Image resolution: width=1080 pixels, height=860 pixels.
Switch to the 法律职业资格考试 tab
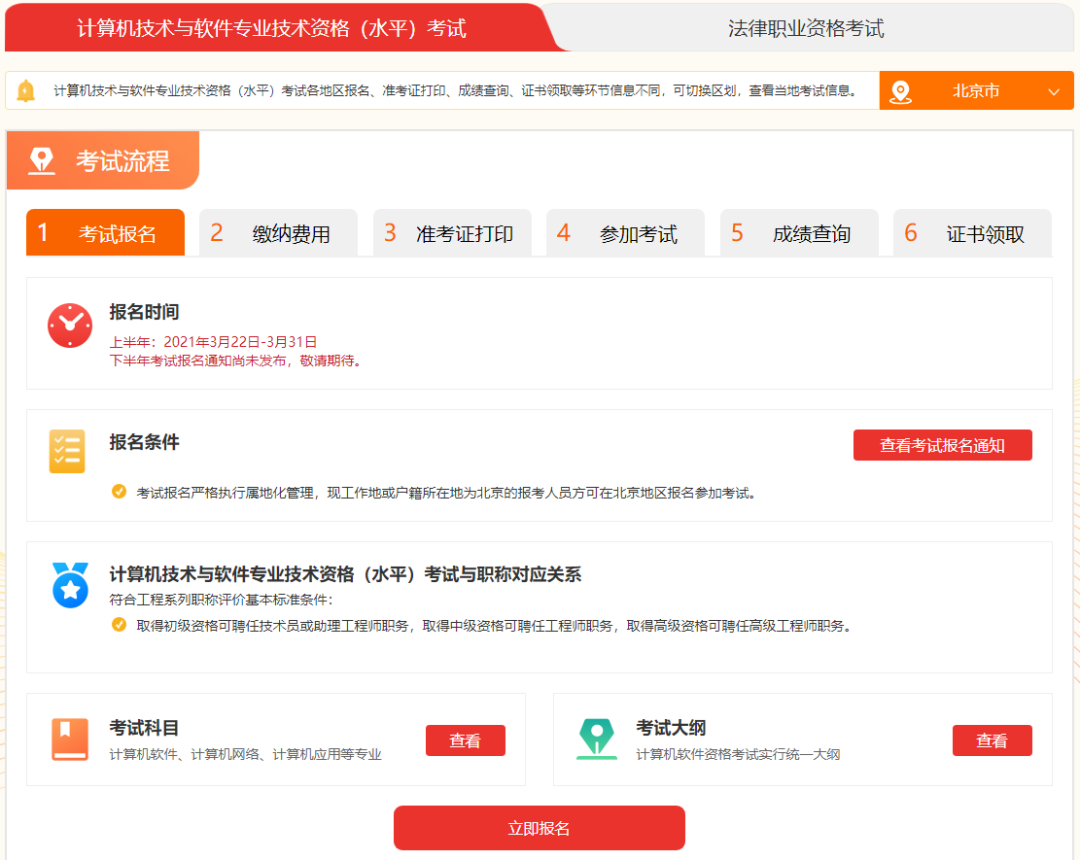coord(806,28)
